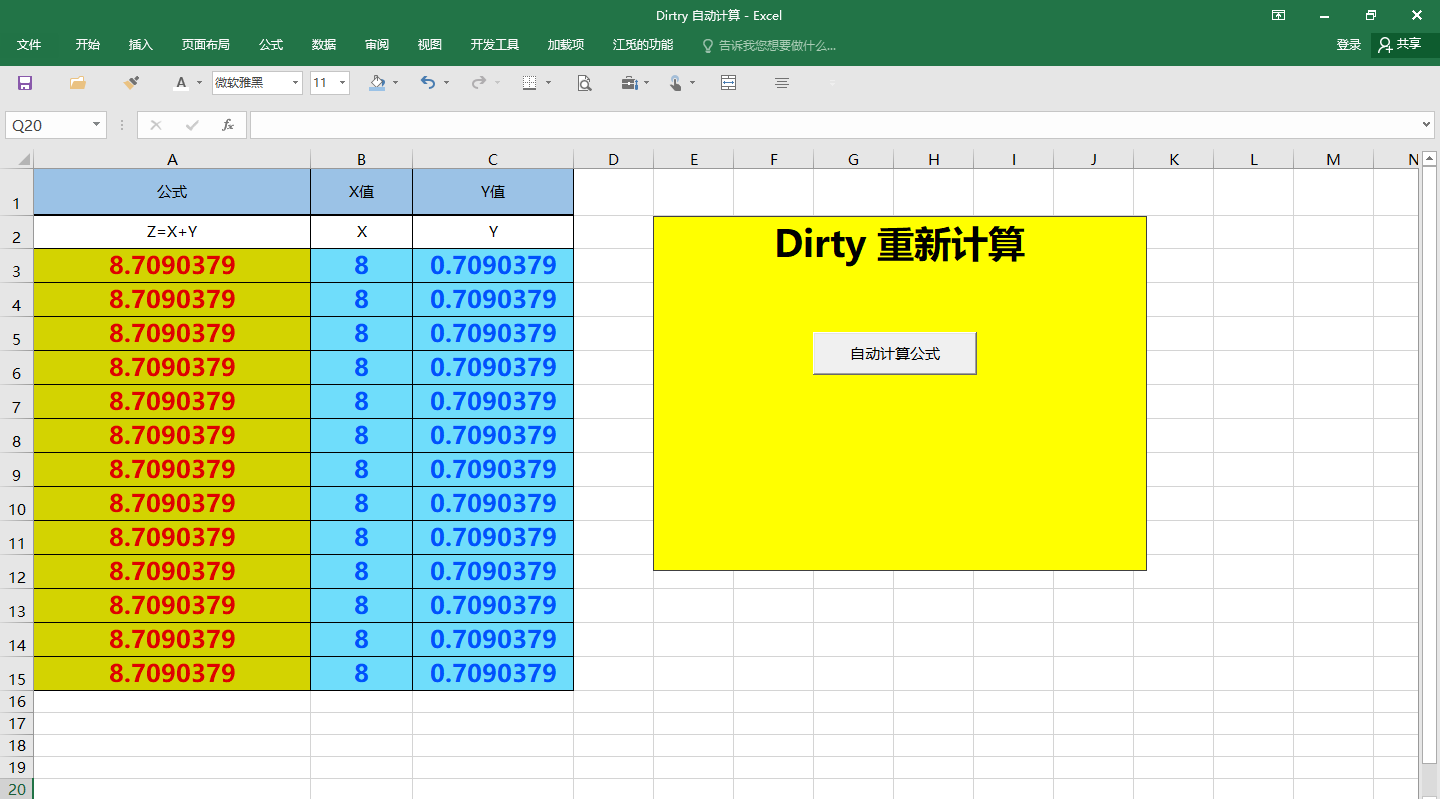
Task: Expand the toolbox icon dropdown arrow
Action: [x=647, y=83]
